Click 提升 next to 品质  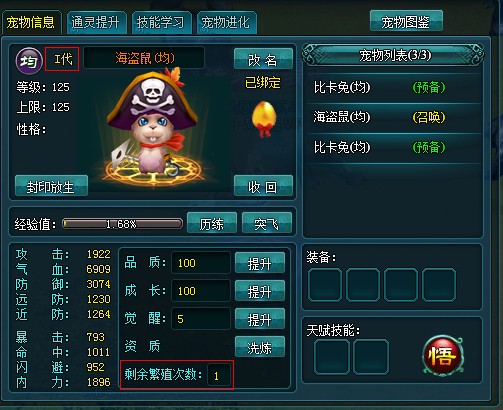point(260,263)
